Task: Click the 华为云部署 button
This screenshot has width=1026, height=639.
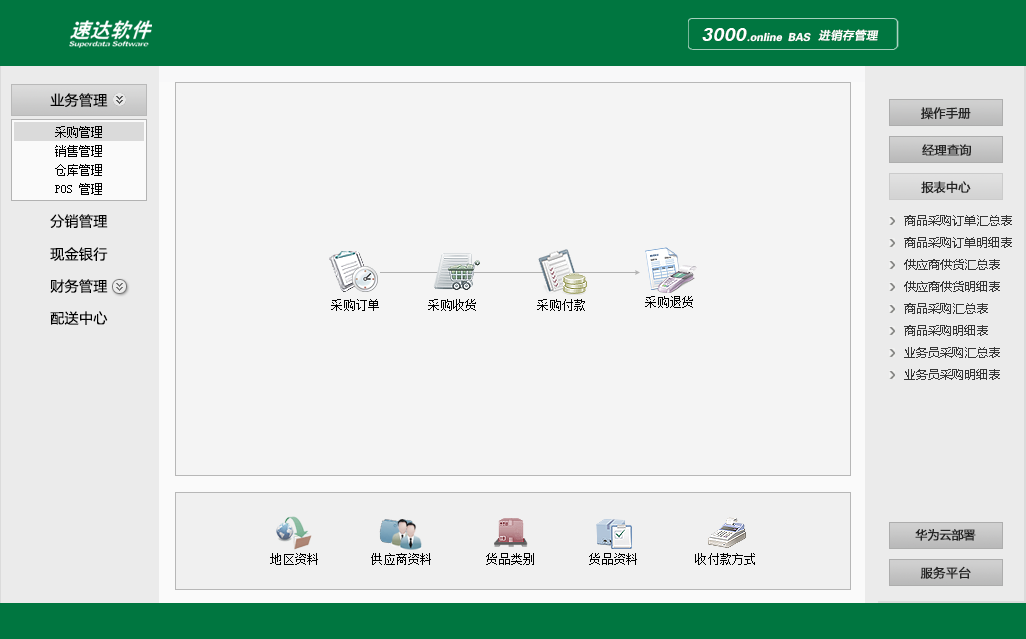Action: (x=944, y=536)
